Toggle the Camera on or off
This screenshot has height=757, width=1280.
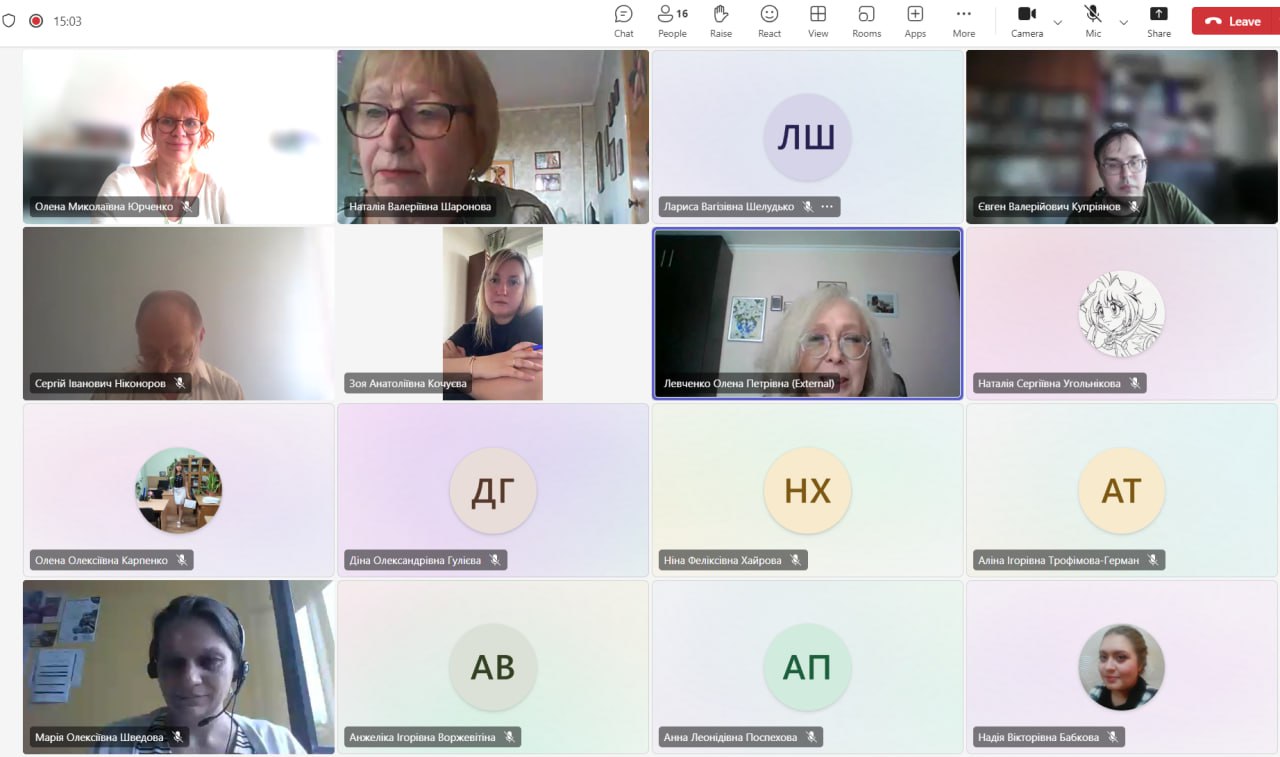click(1027, 21)
